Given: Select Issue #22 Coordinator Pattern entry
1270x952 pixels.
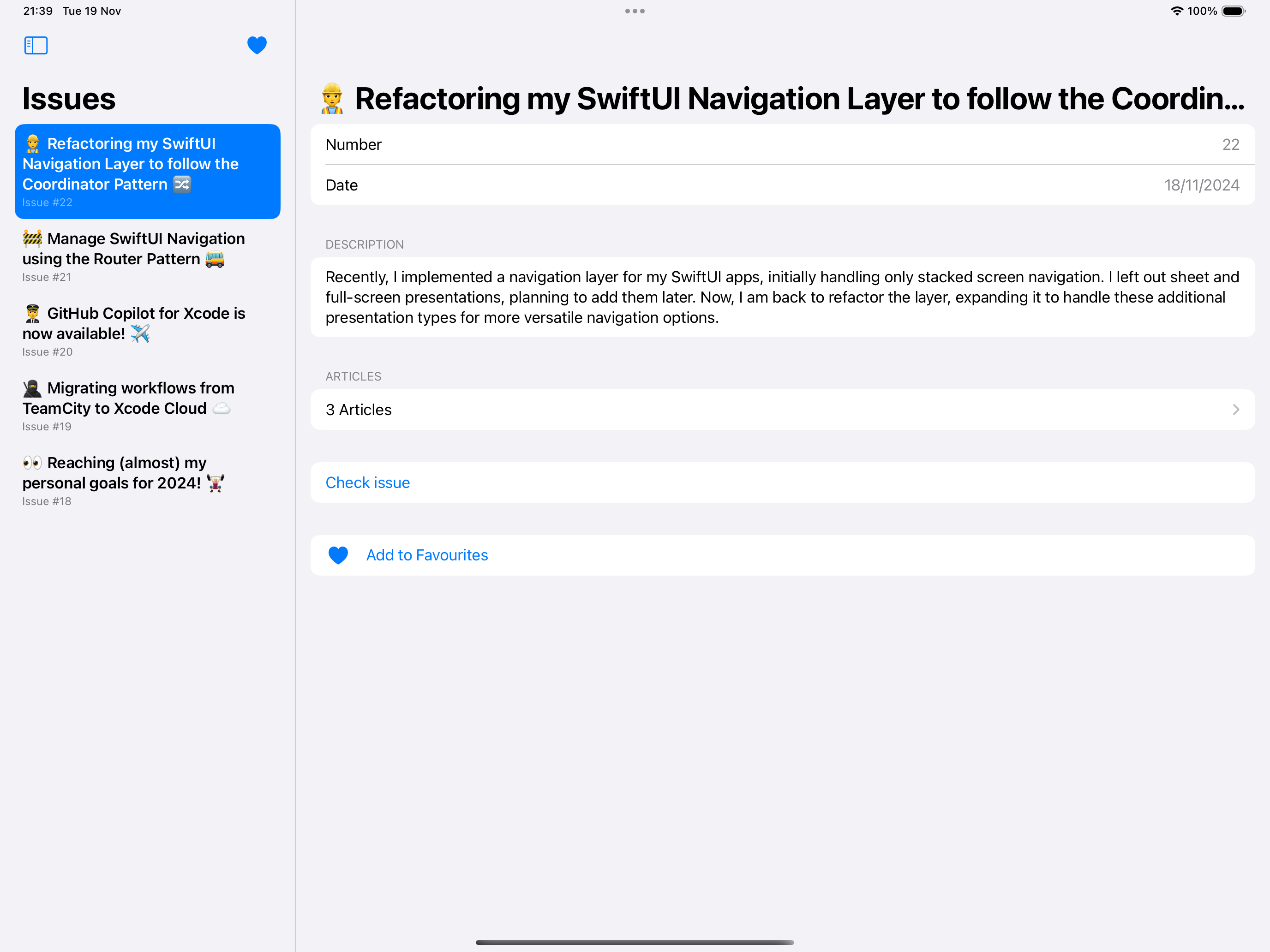Looking at the screenshot, I should click(x=147, y=171).
